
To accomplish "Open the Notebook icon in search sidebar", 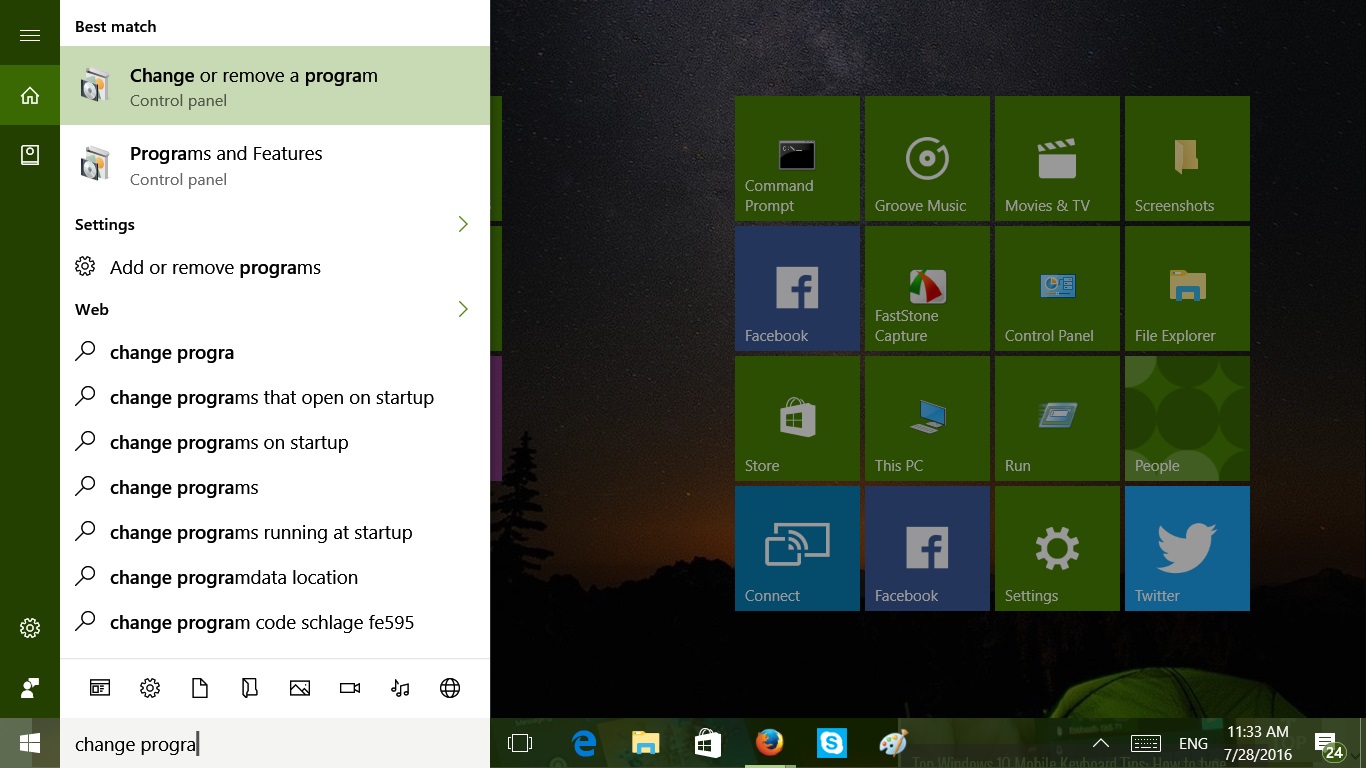I will (30, 155).
